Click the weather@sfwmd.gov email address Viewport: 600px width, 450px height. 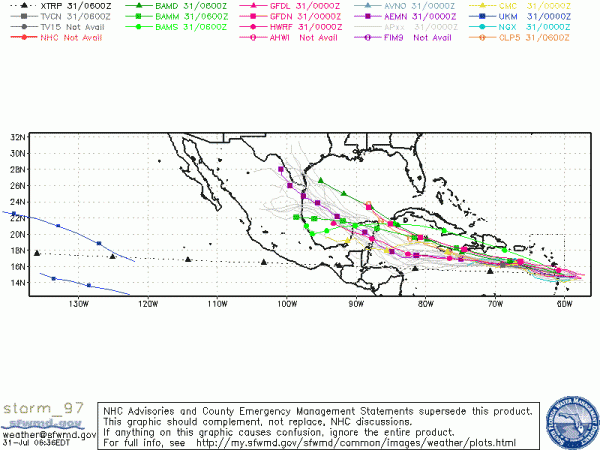click(49, 435)
